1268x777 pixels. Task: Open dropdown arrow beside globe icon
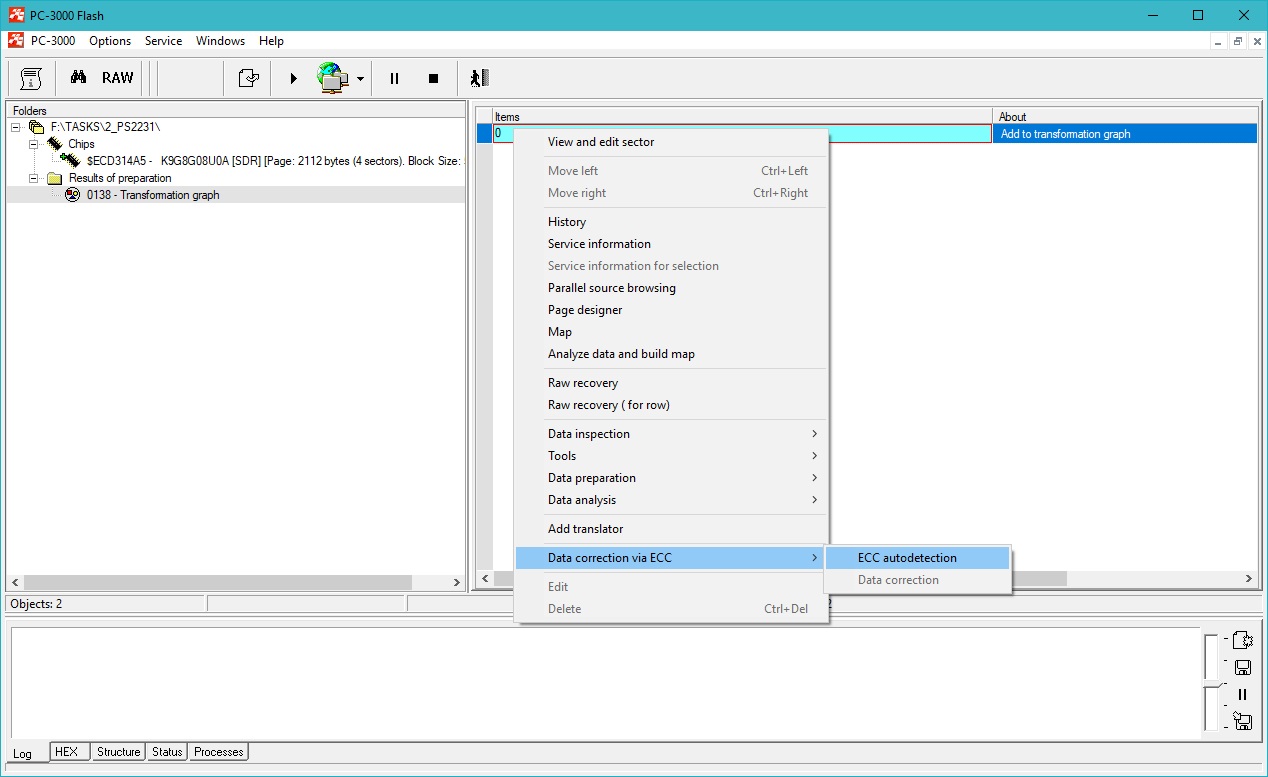click(360, 78)
